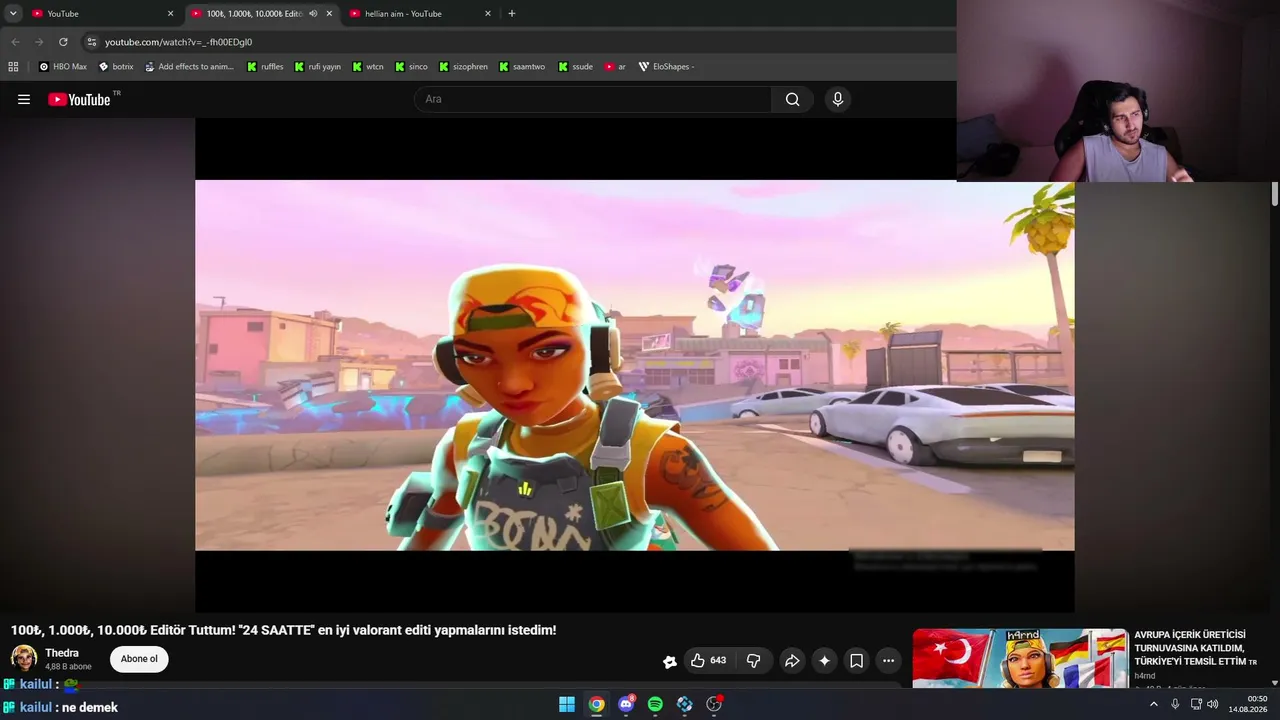1280x720 pixels.
Task: Focus the YouTube Ara search field
Action: (x=592, y=99)
